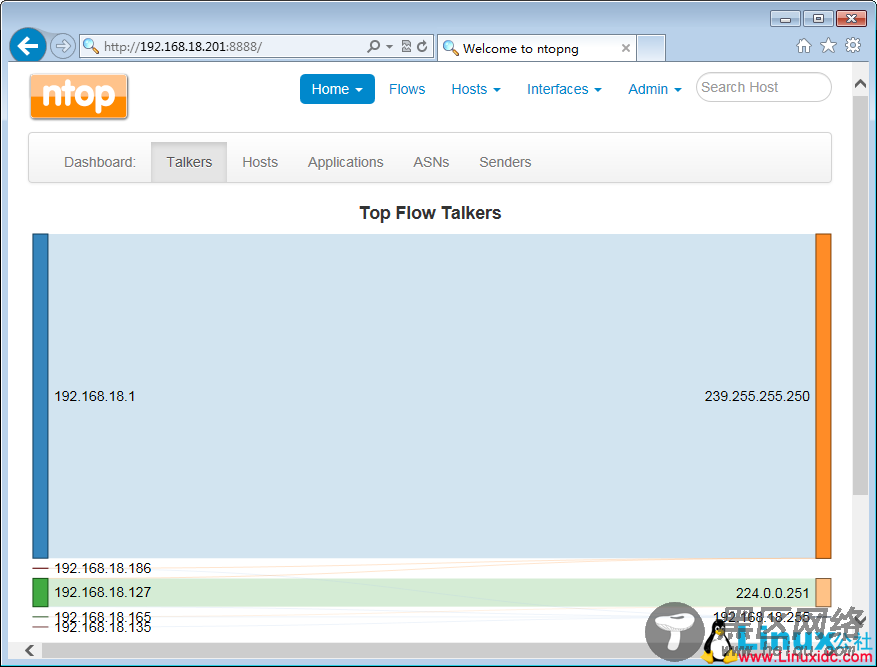Screen dimensions: 877x667
Task: Refresh the page with reload icon
Action: tap(422, 46)
